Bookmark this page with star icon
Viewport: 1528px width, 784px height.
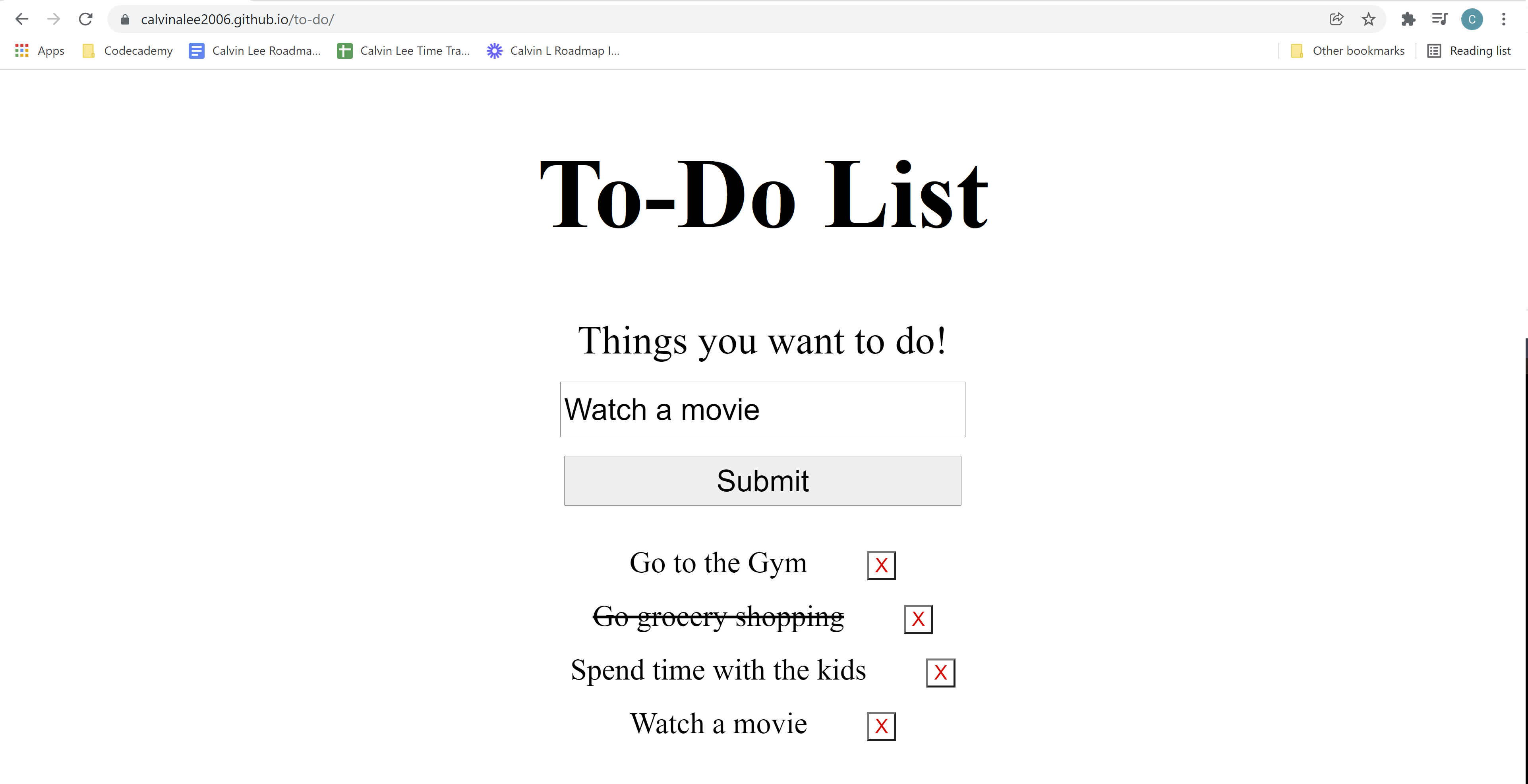pyautogui.click(x=1368, y=19)
